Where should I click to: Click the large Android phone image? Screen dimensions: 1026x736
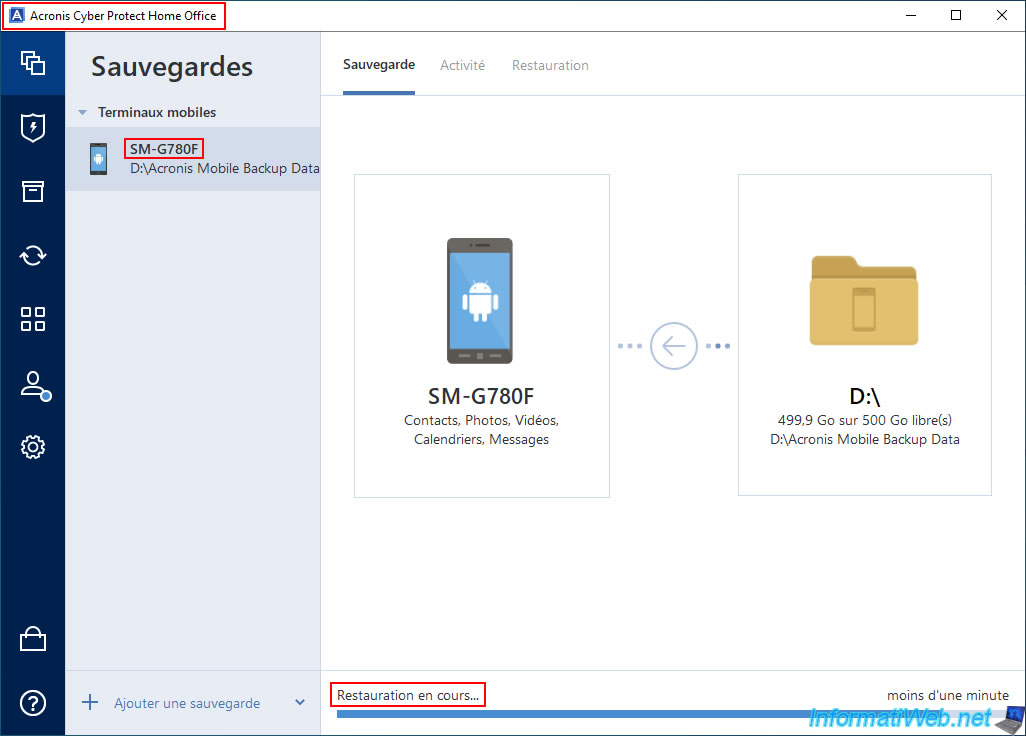pos(480,301)
